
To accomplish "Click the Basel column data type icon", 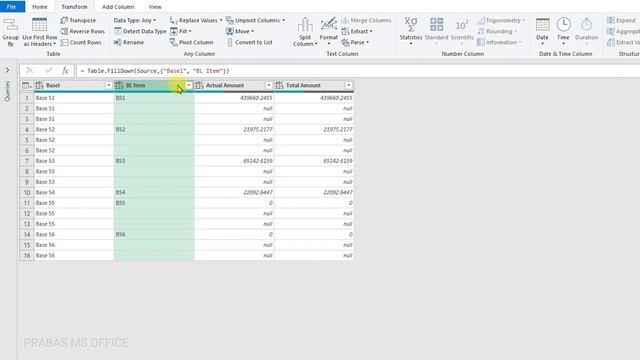I will coord(39,85).
